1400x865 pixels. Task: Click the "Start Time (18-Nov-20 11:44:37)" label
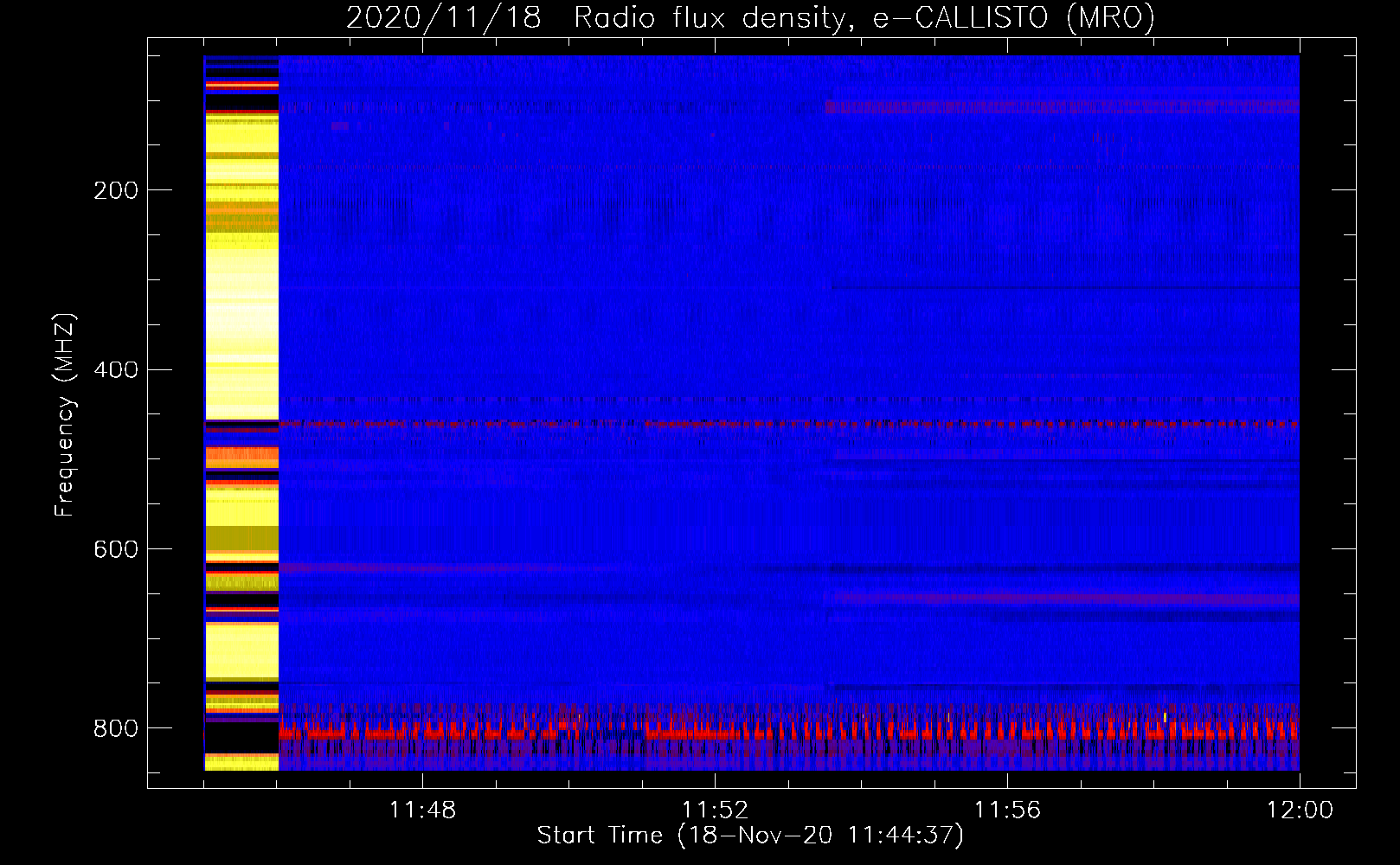pos(750,836)
